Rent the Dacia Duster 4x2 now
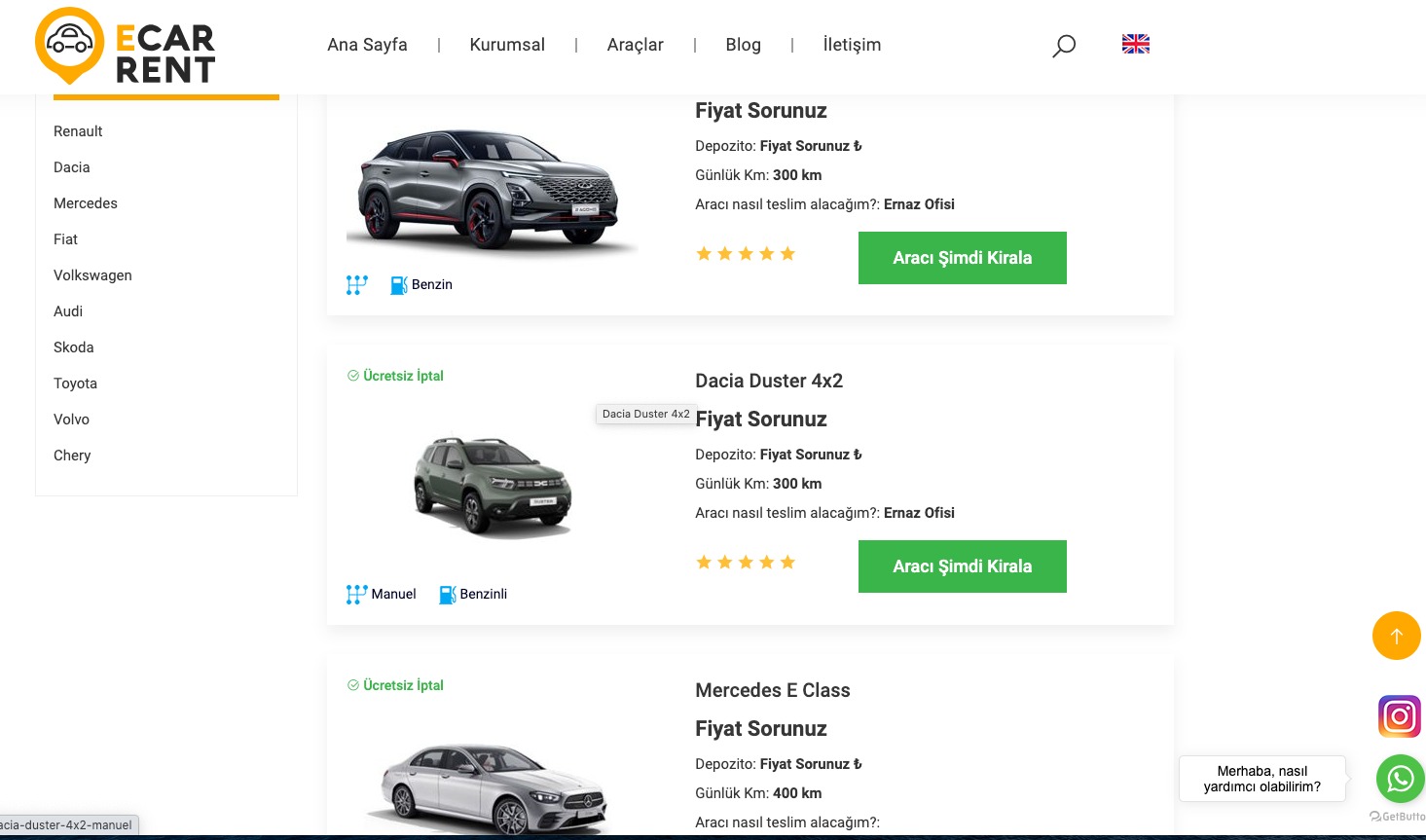Image resolution: width=1426 pixels, height=840 pixels. coord(962,566)
